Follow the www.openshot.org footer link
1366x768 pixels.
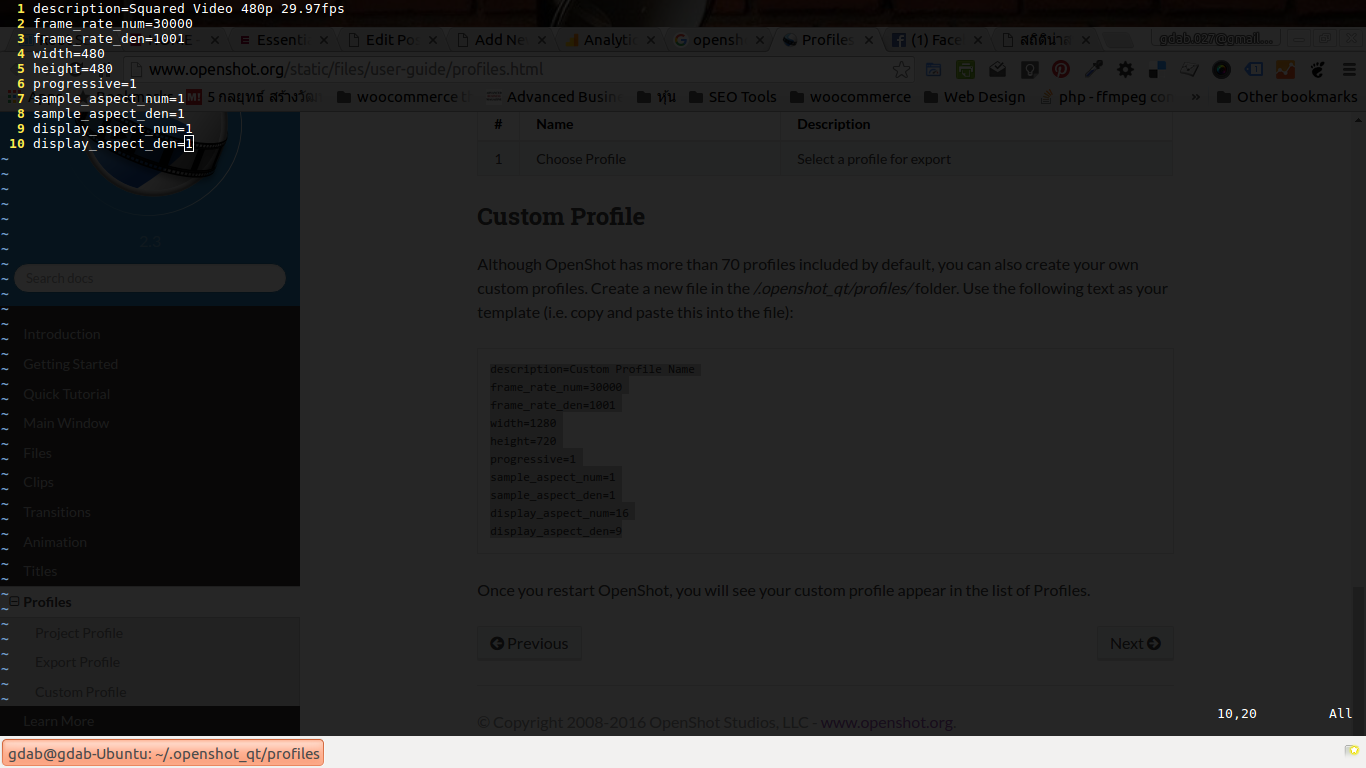click(x=887, y=722)
